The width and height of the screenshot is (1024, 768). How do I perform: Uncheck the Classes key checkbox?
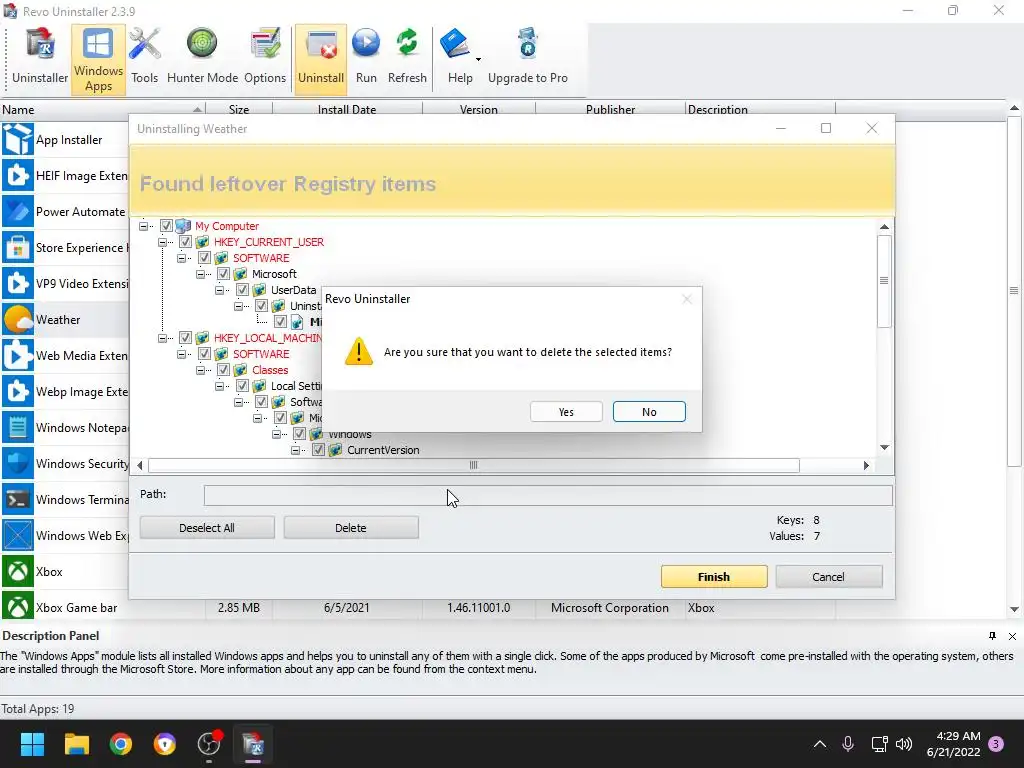223,370
